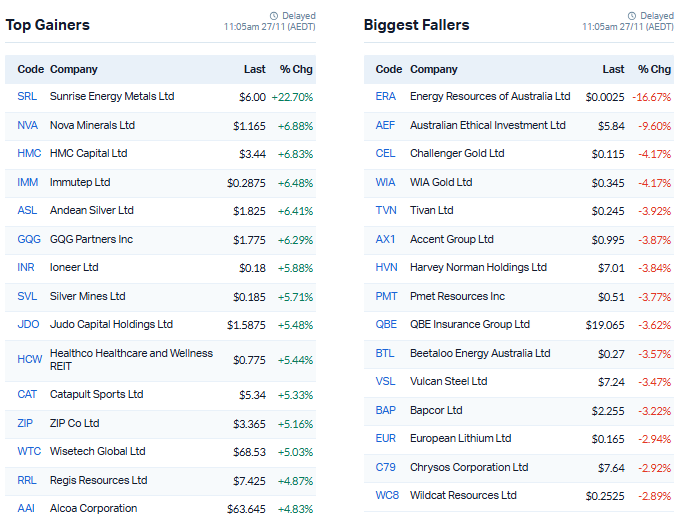
Task: Open the BTL stock code link
Action: tap(385, 353)
